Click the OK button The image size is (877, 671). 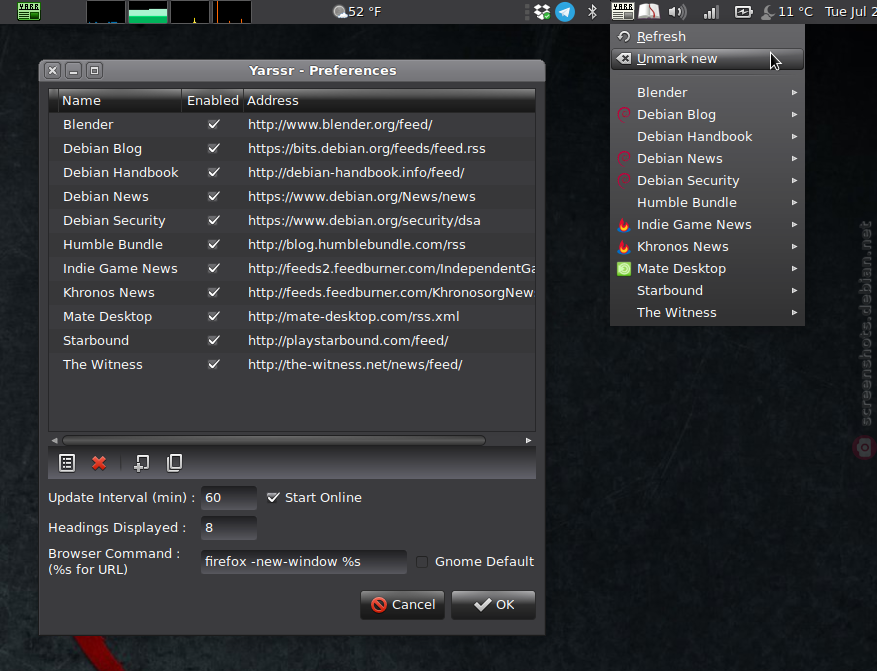493,604
